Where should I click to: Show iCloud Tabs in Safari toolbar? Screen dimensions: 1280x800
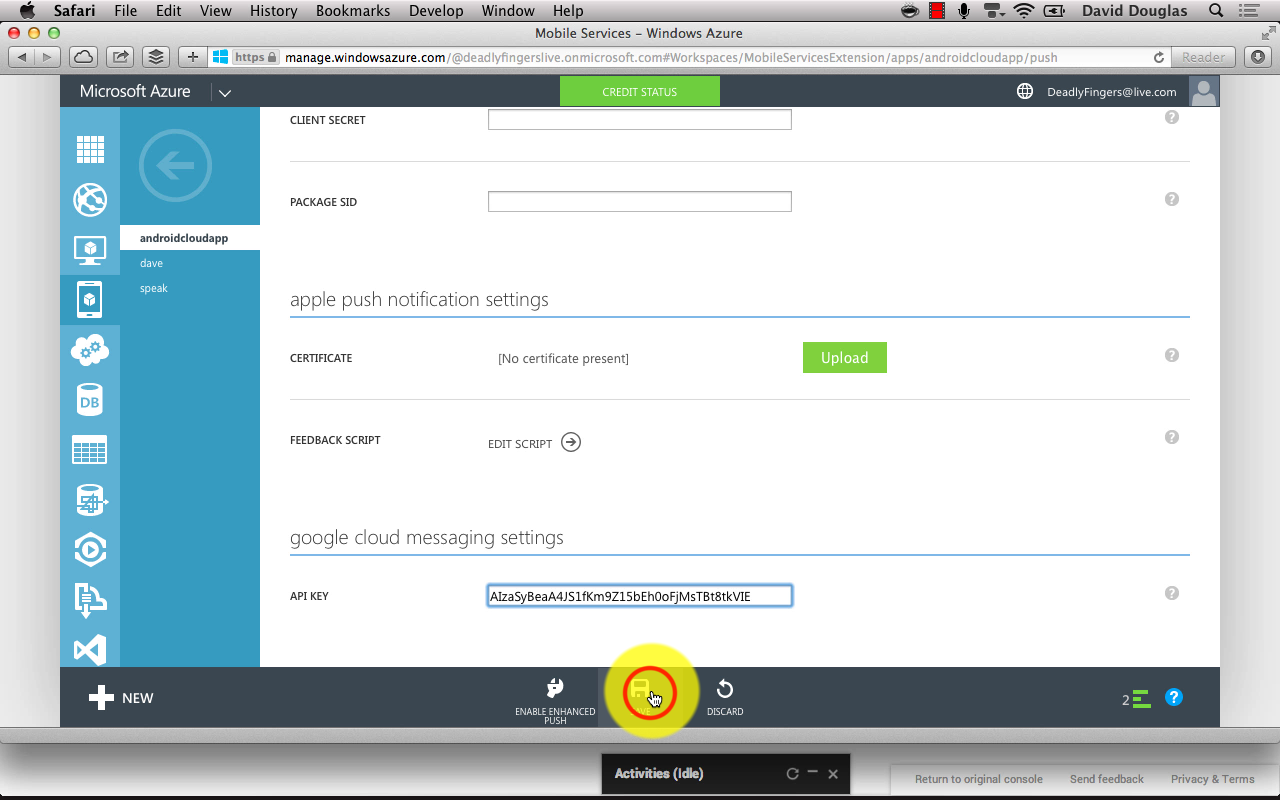pyautogui.click(x=83, y=57)
